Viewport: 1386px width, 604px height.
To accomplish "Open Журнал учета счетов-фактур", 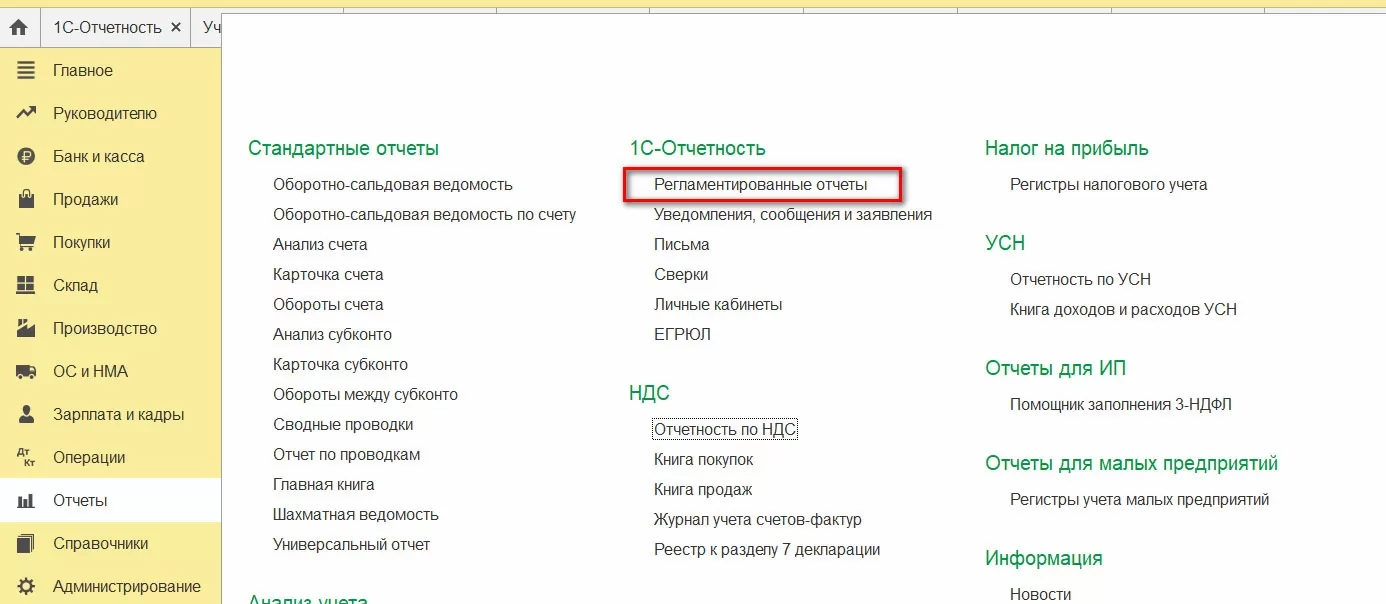I will (758, 520).
